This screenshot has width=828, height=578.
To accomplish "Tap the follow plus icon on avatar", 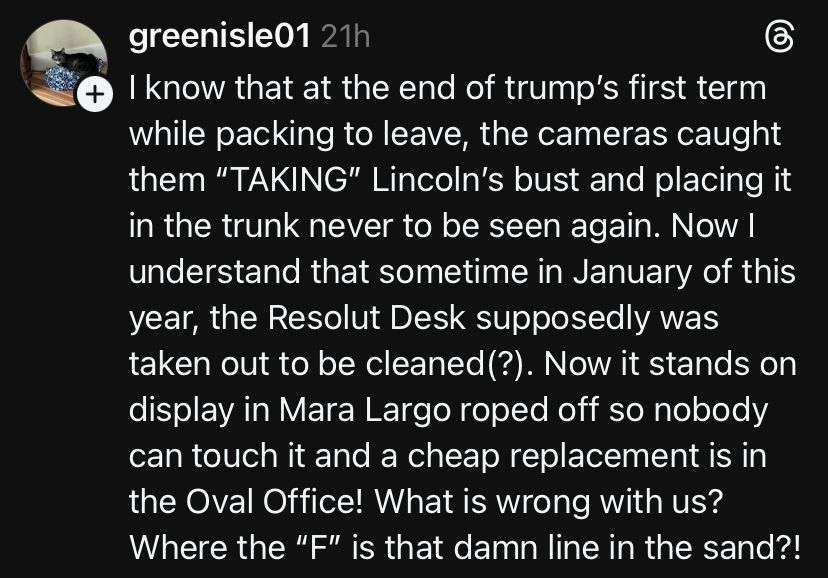I will [x=95, y=94].
